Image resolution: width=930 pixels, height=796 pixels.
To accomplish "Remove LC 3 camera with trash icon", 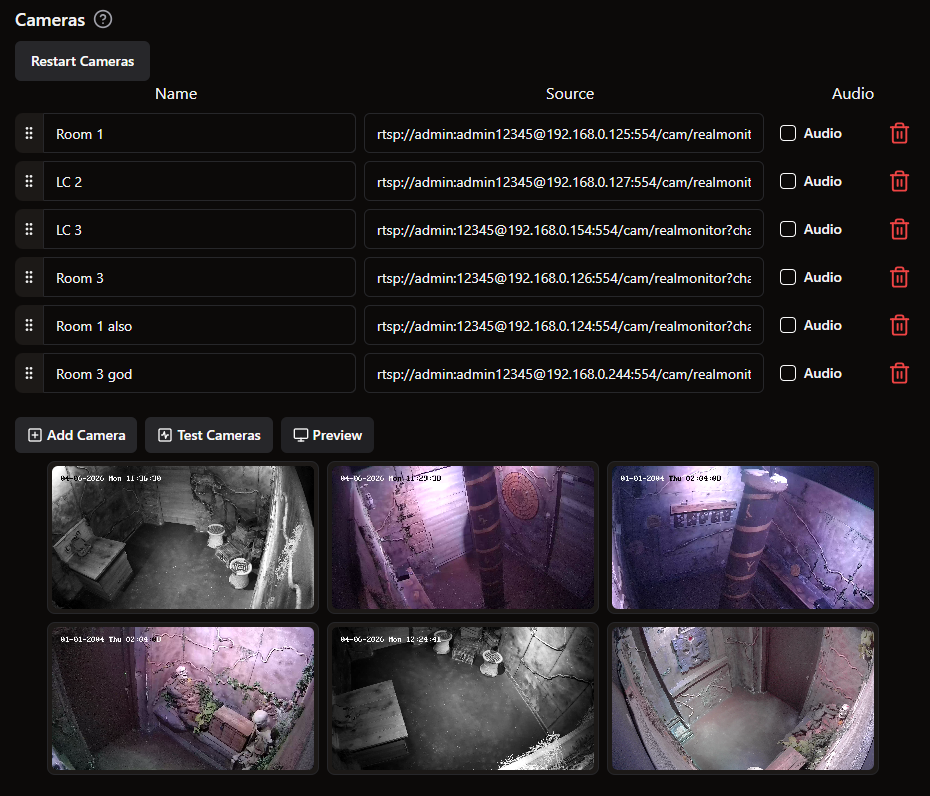I will tap(899, 229).
